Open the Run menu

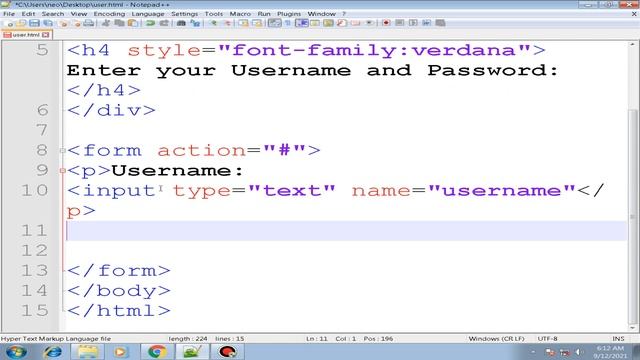[x=264, y=14]
